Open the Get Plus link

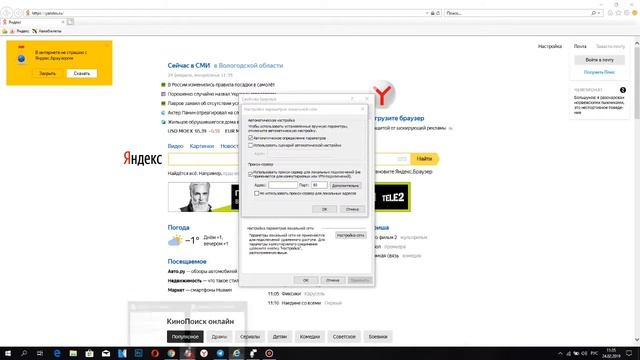[599, 72]
